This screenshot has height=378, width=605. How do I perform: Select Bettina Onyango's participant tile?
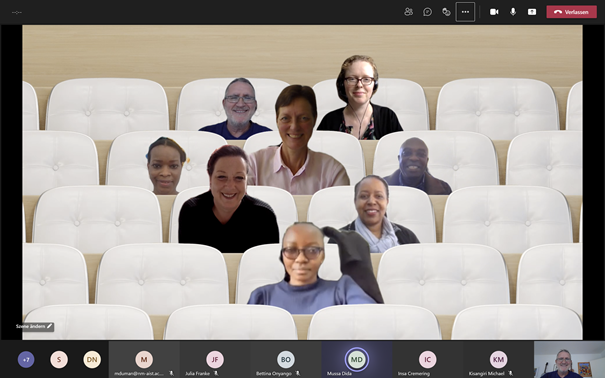(286, 359)
